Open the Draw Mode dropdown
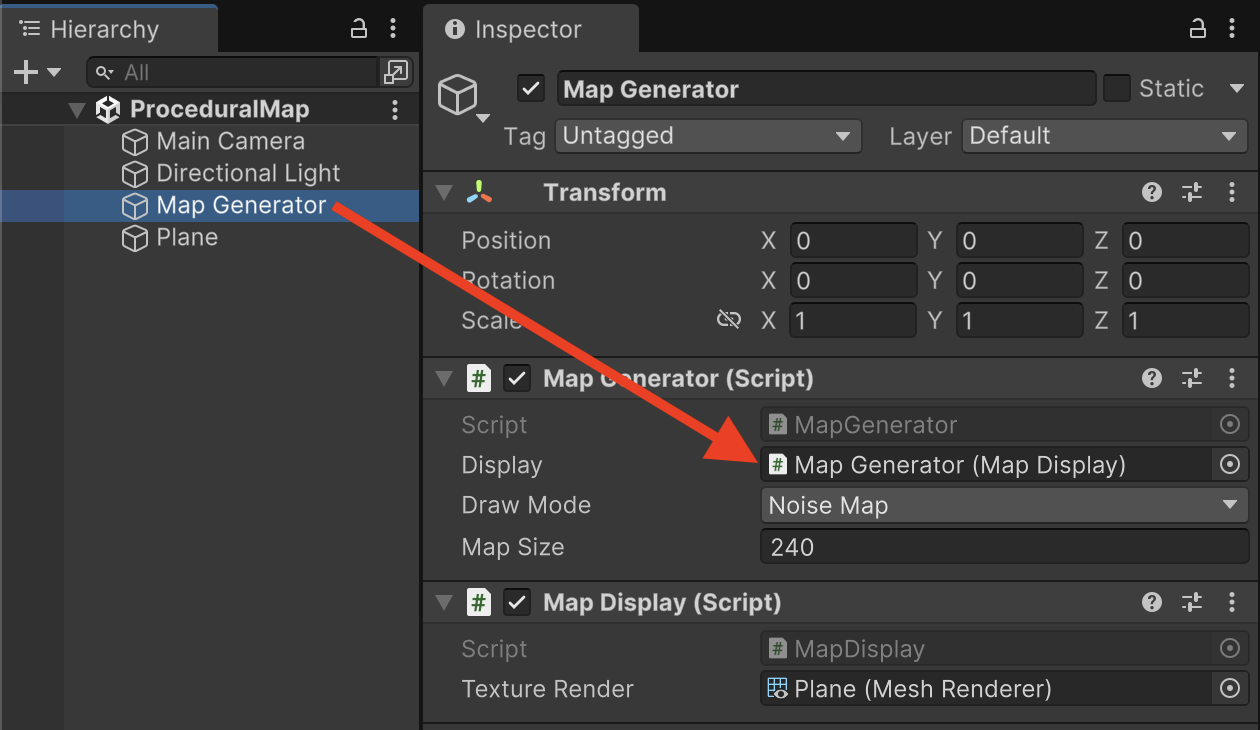This screenshot has width=1260, height=730. [1004, 506]
